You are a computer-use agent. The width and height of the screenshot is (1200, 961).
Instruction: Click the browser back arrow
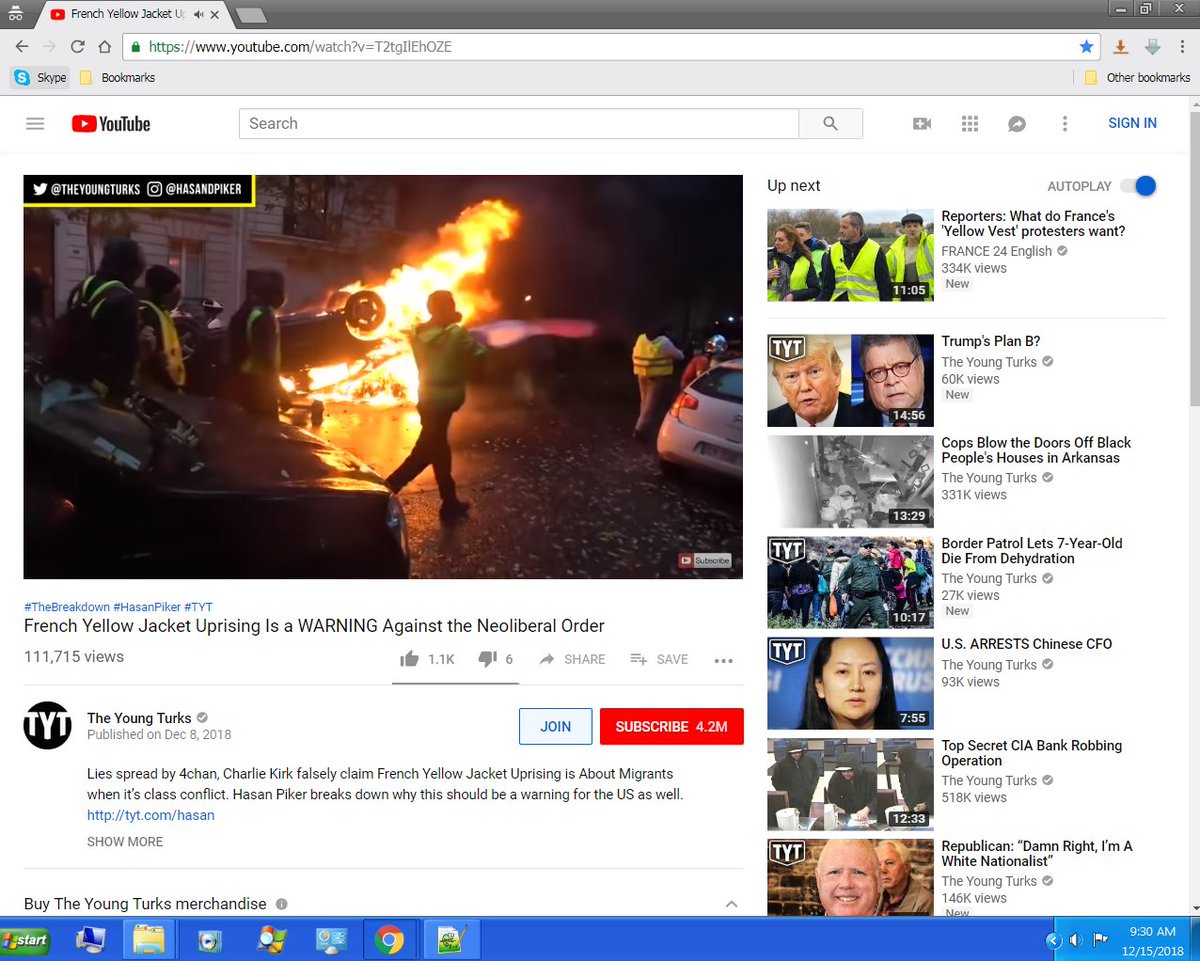21,47
